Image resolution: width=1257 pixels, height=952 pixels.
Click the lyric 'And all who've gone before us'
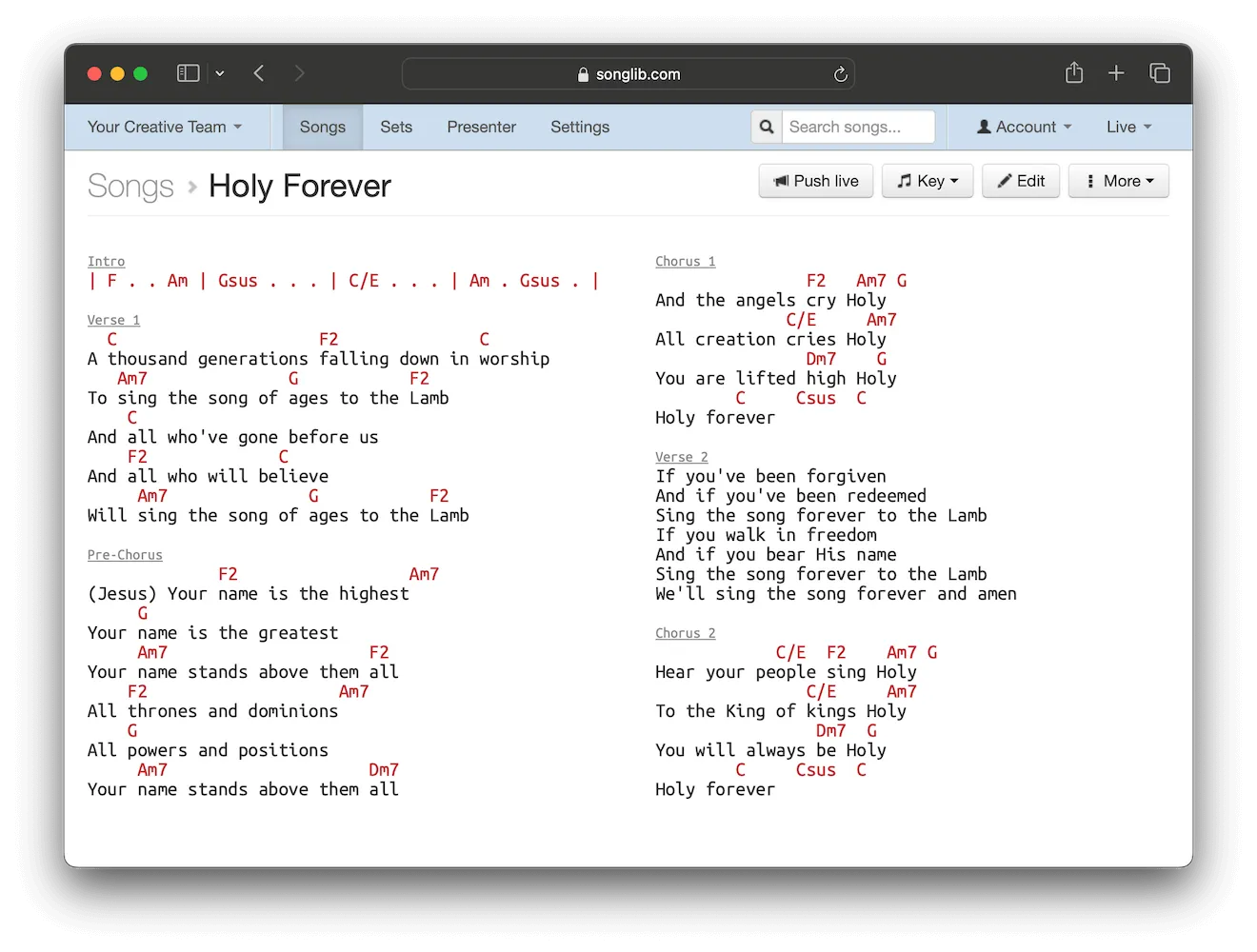(x=232, y=437)
